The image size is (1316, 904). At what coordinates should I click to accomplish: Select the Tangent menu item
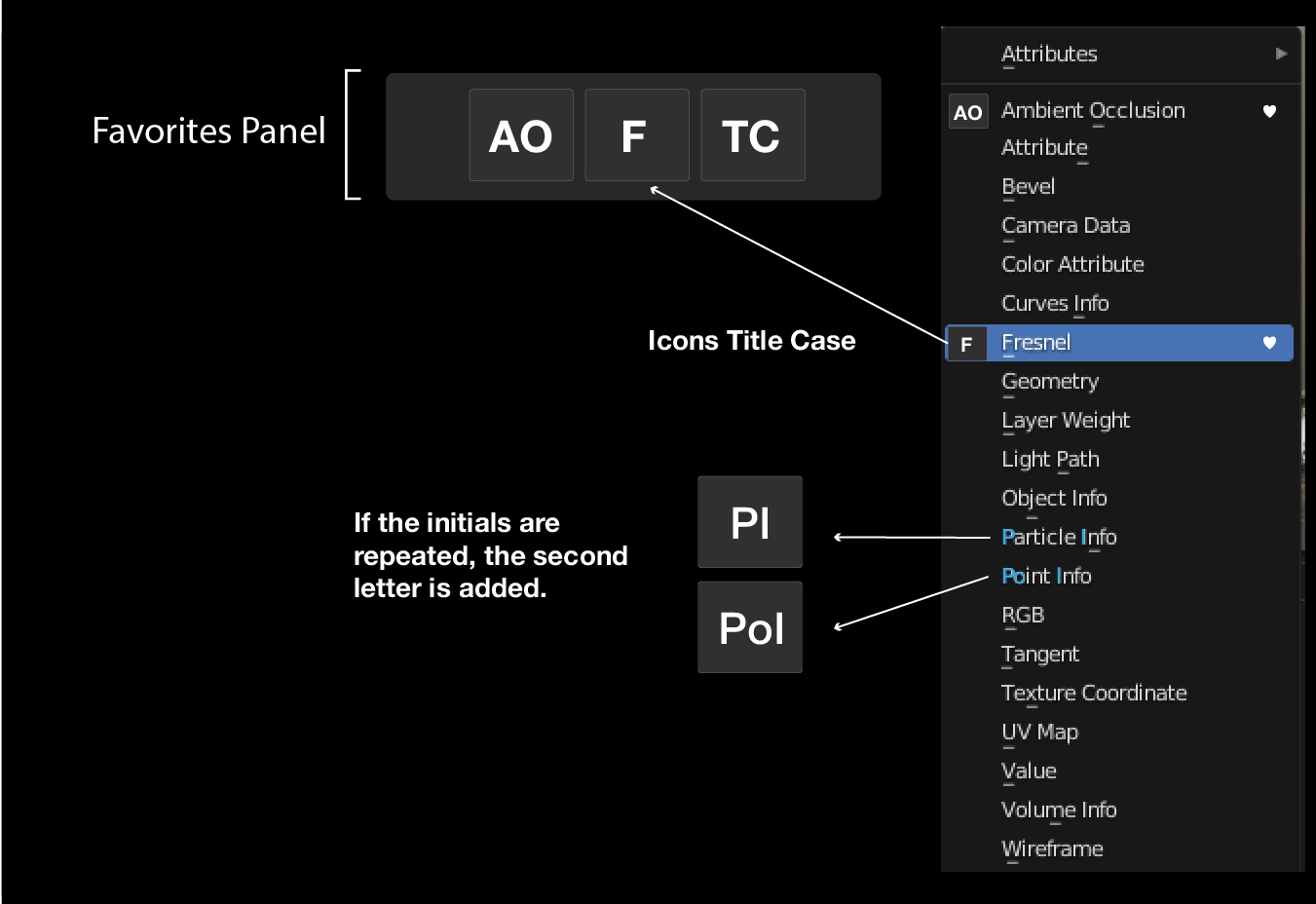click(1120, 654)
